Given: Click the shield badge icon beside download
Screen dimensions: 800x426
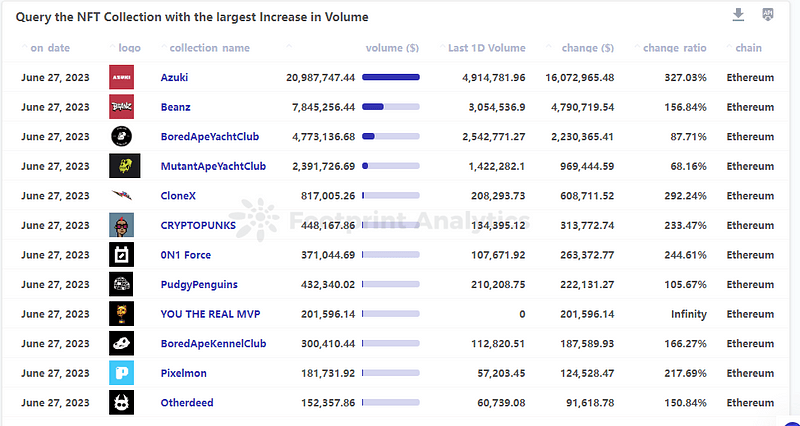Looking at the screenshot, I should point(767,14).
